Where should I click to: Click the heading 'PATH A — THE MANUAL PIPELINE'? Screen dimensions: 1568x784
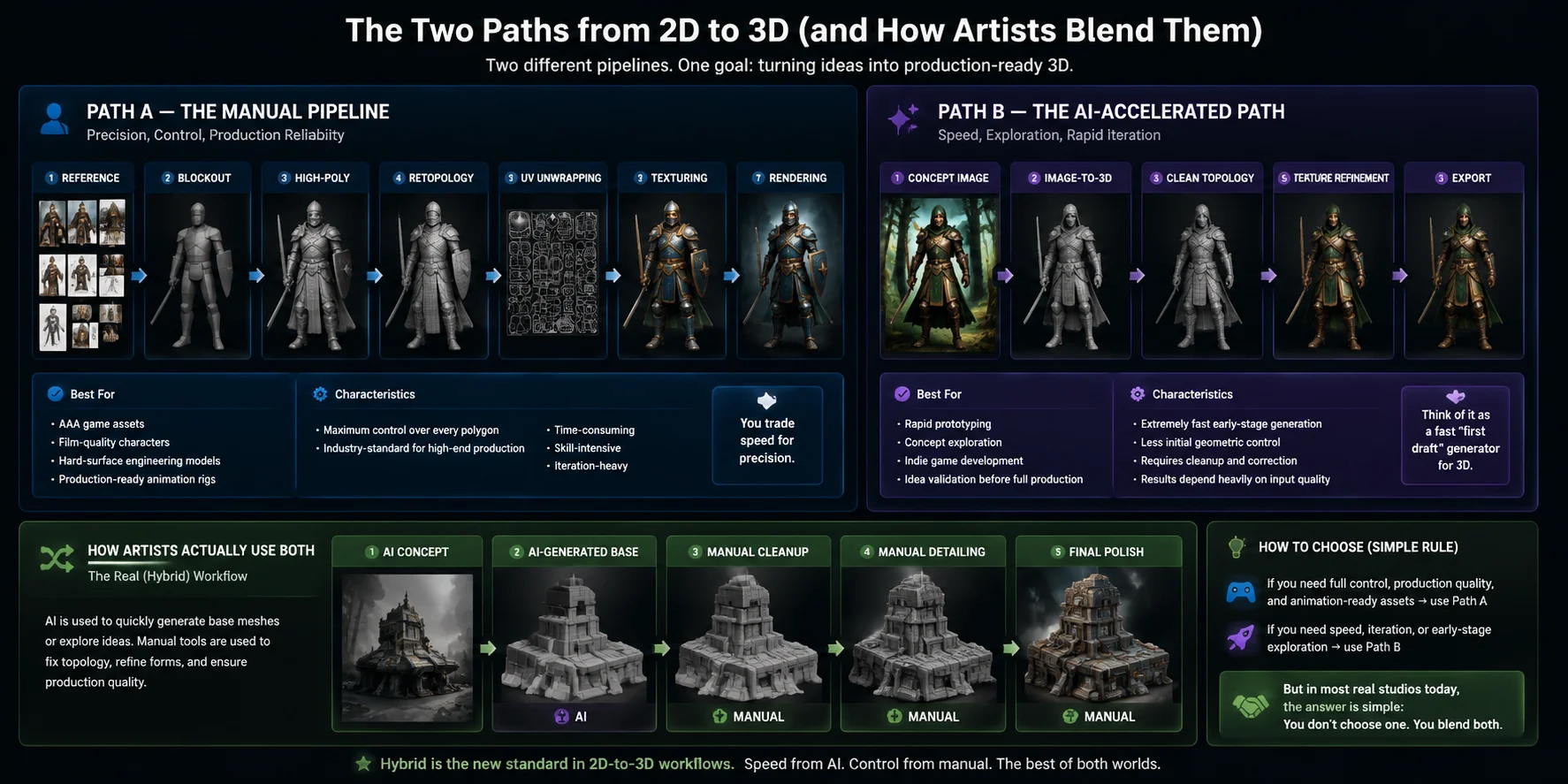point(238,111)
